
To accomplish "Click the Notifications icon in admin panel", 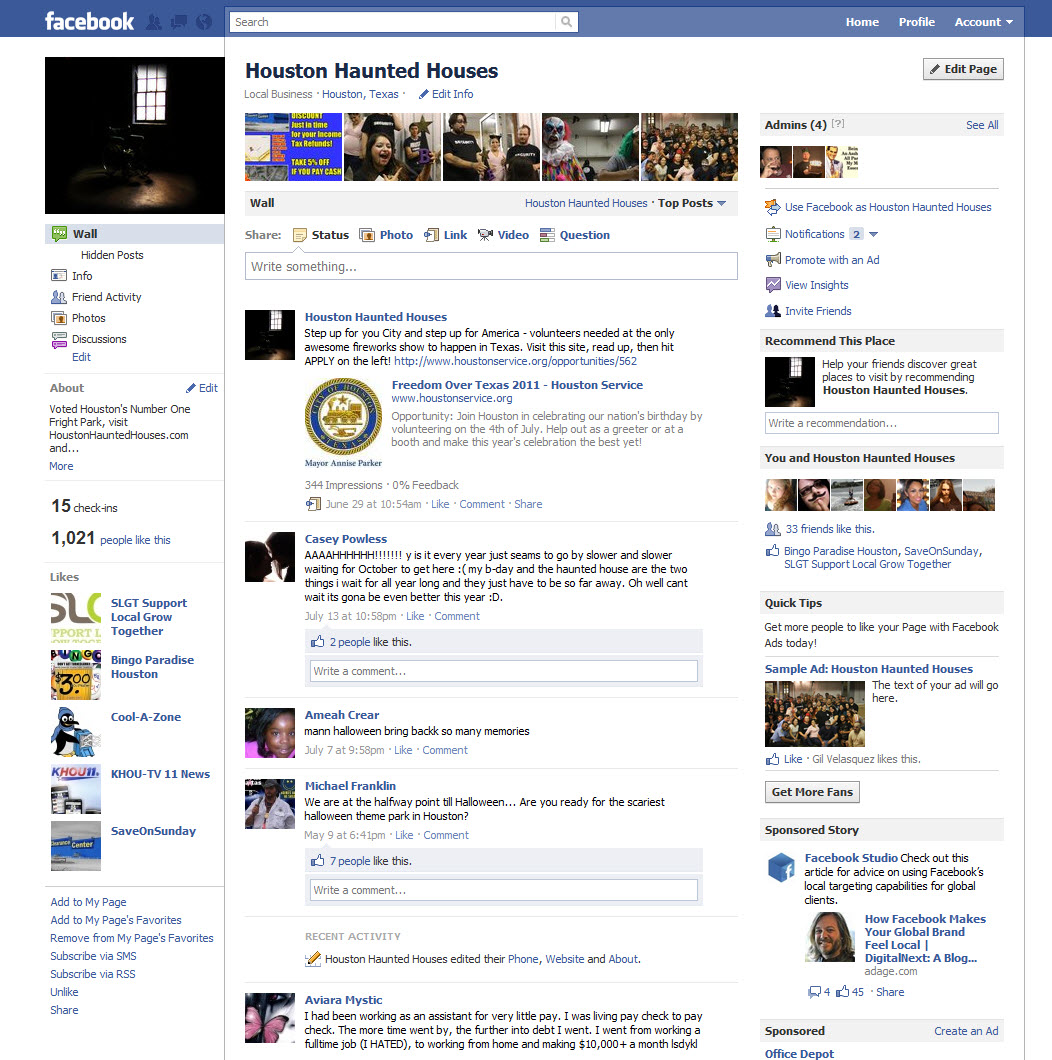I will pos(773,234).
